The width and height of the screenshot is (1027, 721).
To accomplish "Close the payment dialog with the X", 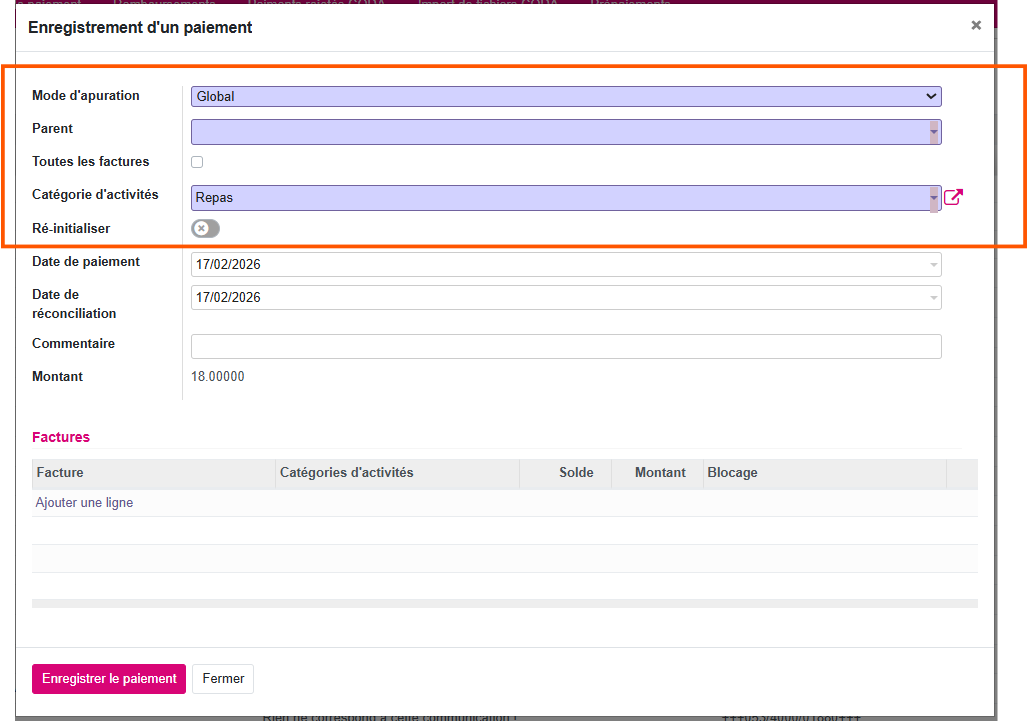I will 976,26.
